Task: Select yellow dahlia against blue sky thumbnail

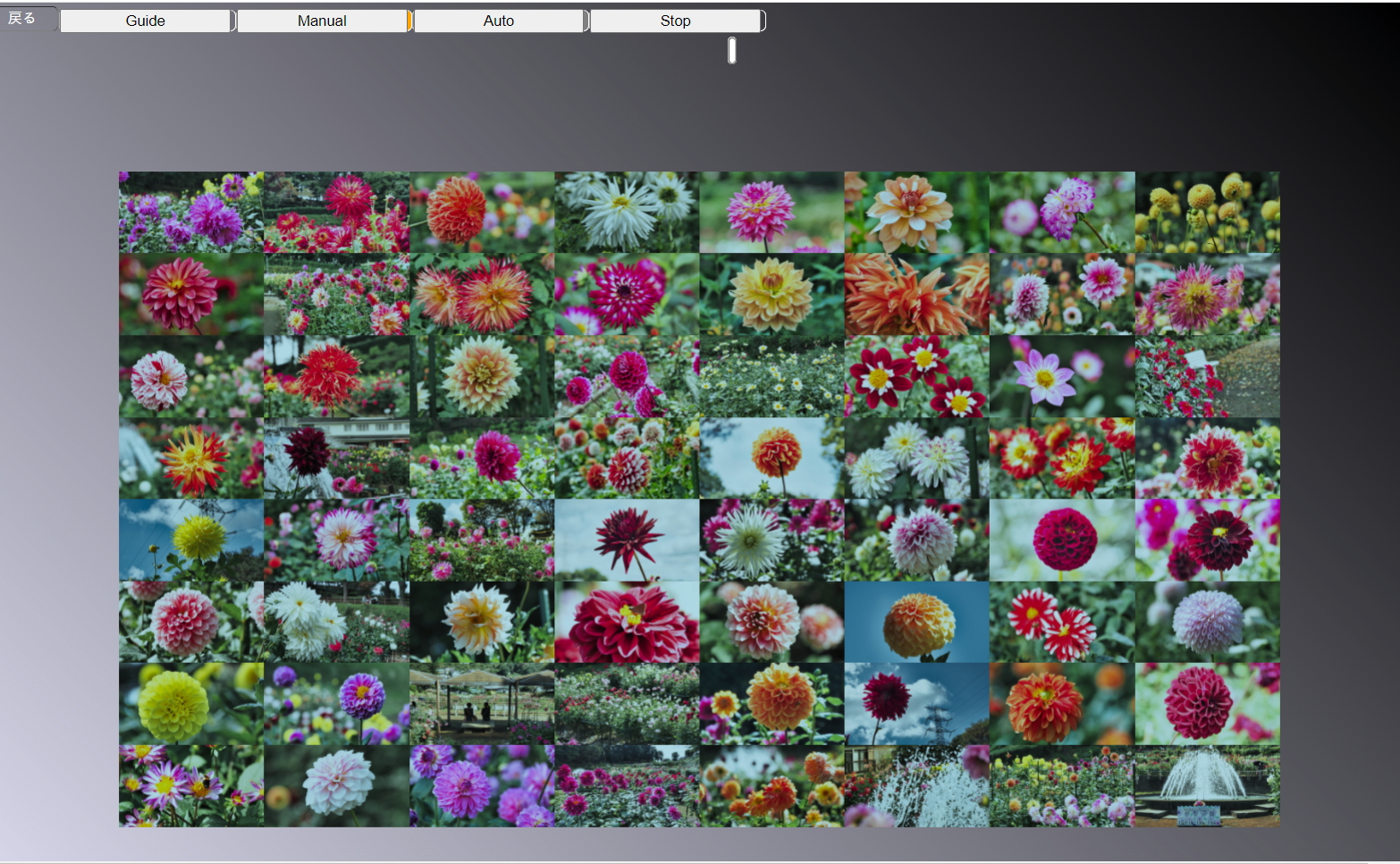Action: (x=191, y=540)
